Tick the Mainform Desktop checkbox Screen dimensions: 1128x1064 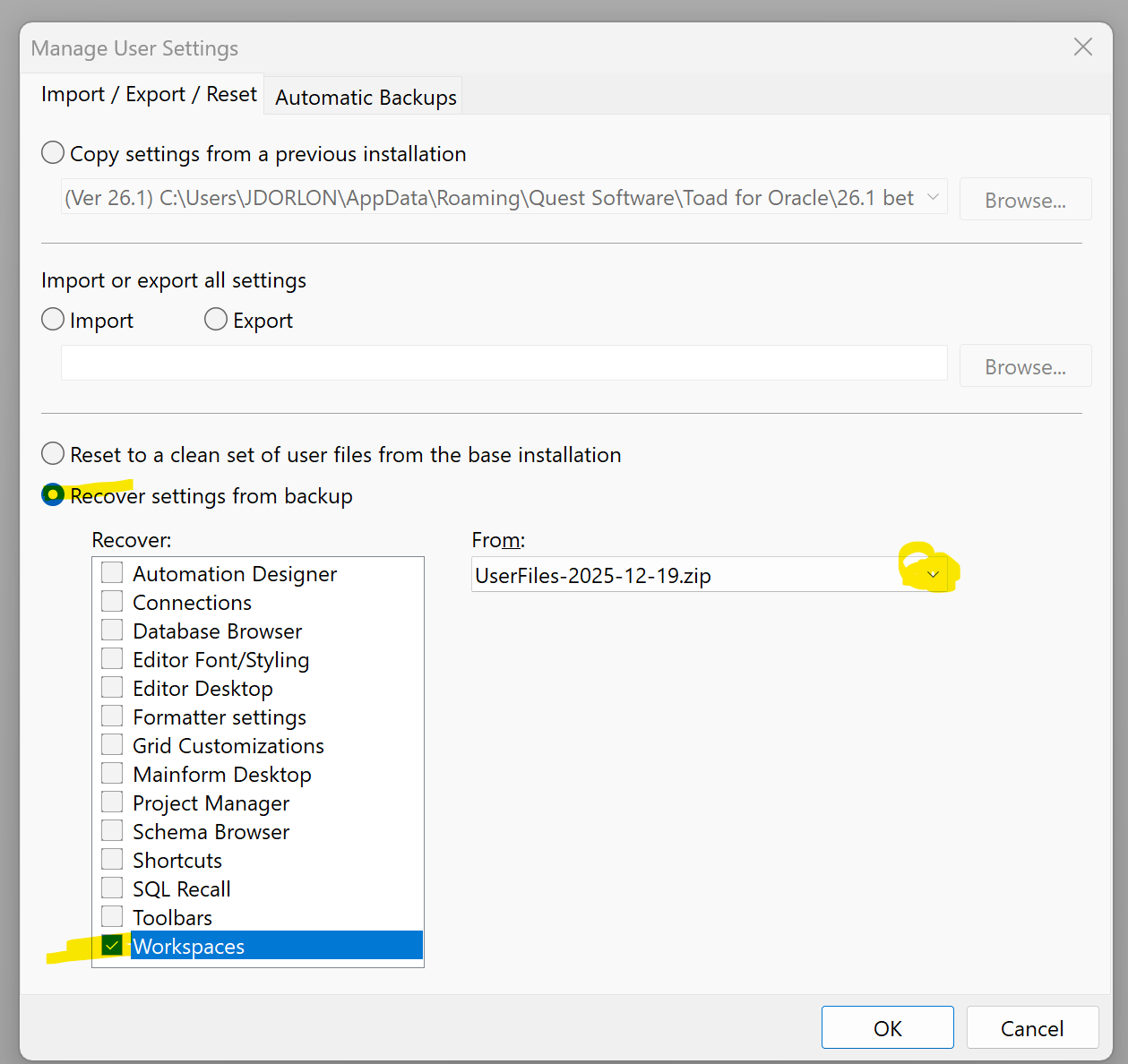click(112, 773)
